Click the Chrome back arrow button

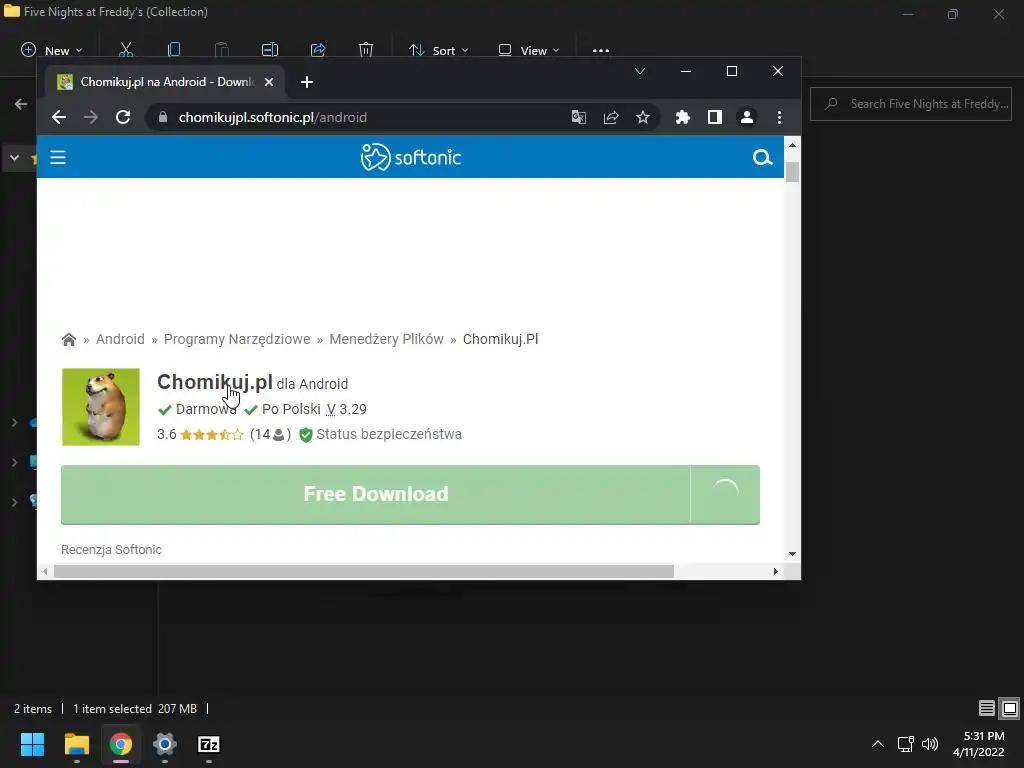59,118
